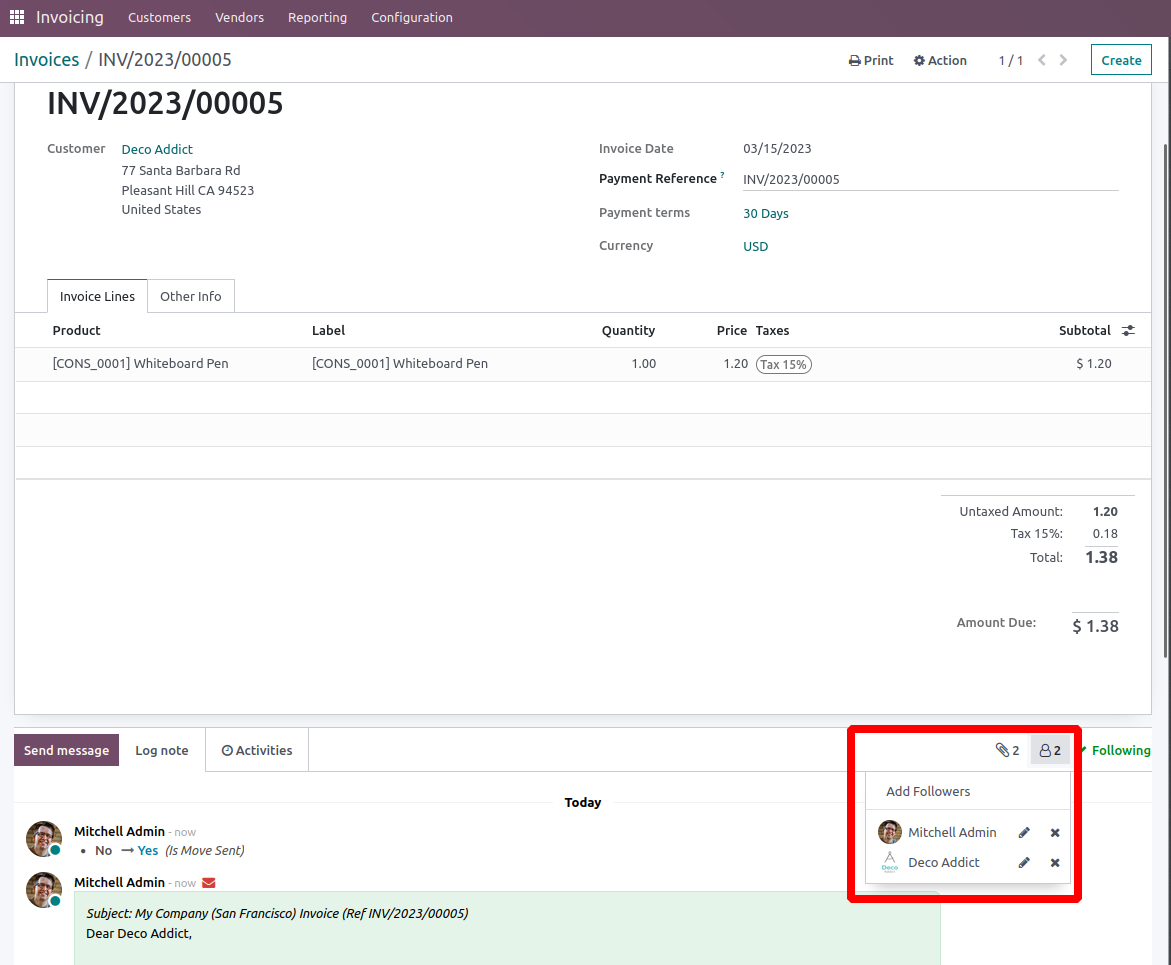Select the Whiteboard Pen label cell
This screenshot has width=1171, height=965.
pos(400,364)
